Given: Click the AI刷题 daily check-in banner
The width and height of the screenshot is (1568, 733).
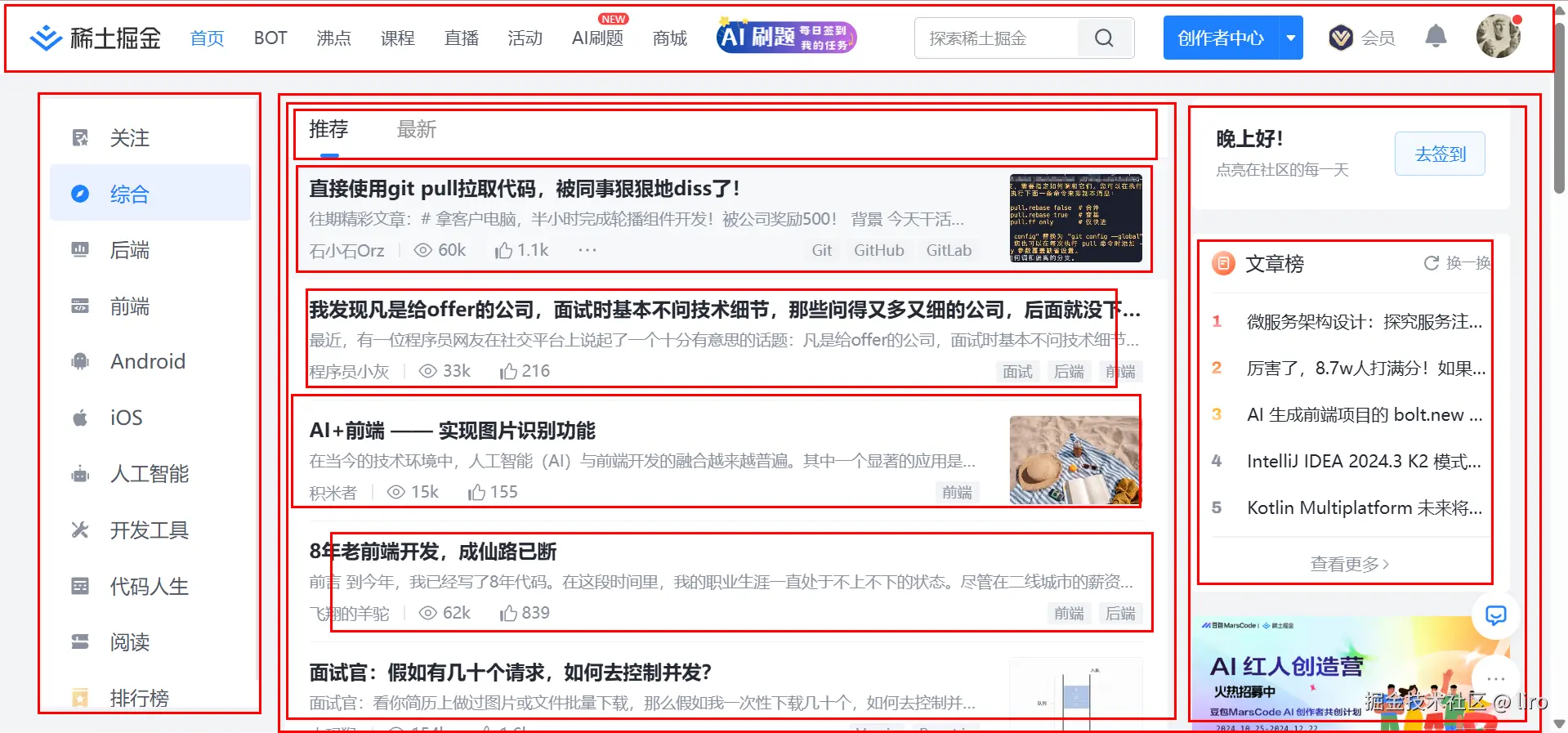Looking at the screenshot, I should click(786, 36).
